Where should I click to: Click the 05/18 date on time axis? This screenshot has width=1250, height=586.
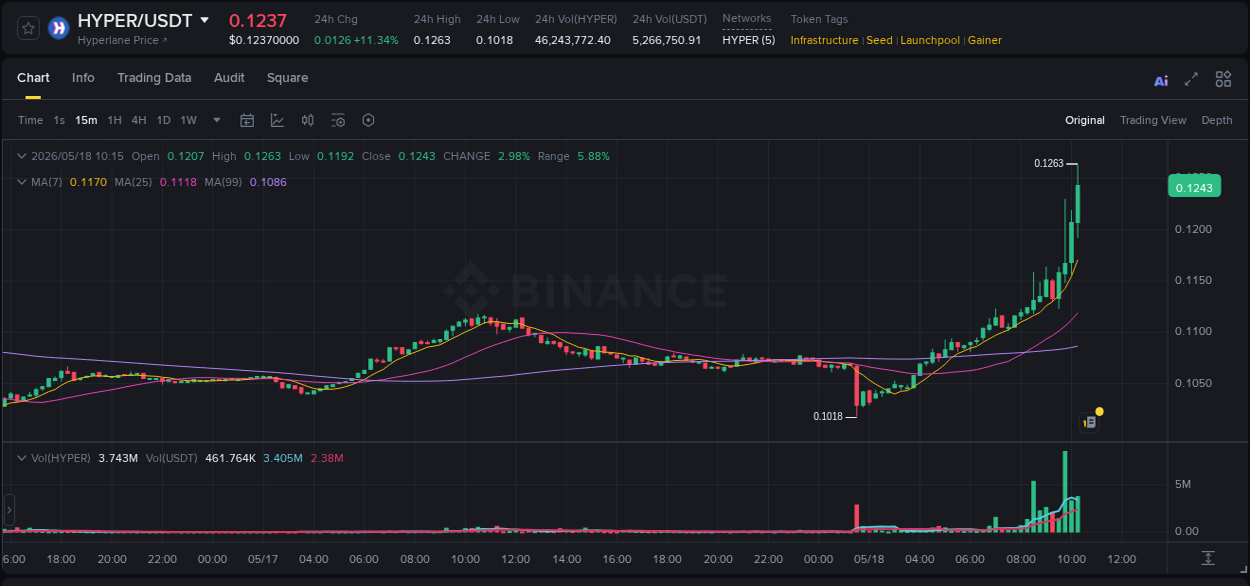[869, 559]
